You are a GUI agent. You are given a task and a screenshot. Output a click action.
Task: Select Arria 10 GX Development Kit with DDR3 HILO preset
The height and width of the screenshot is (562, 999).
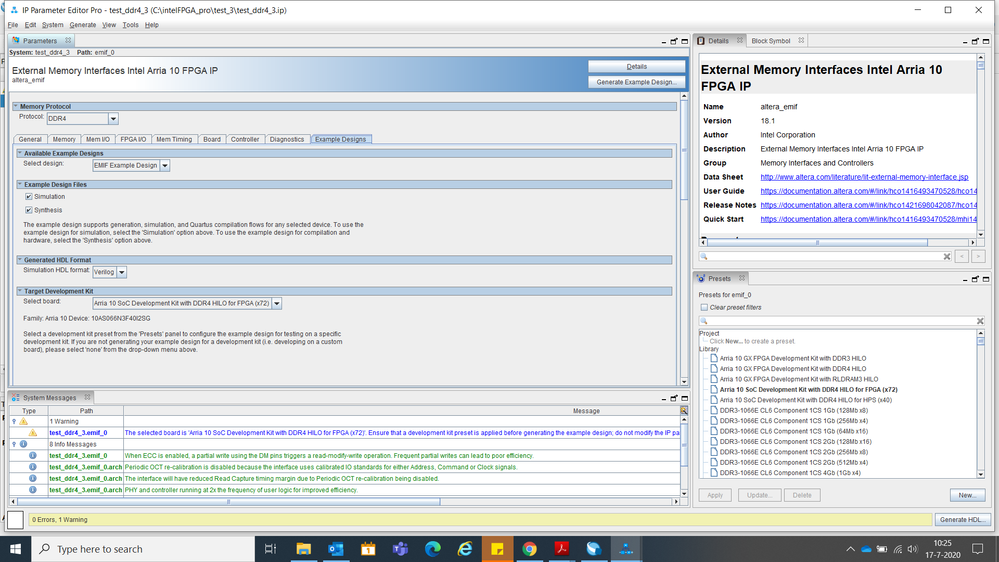(x=793, y=358)
